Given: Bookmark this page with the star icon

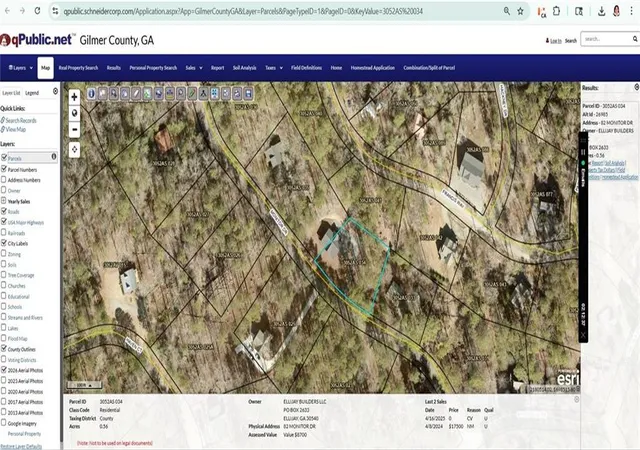Looking at the screenshot, I should click(520, 11).
